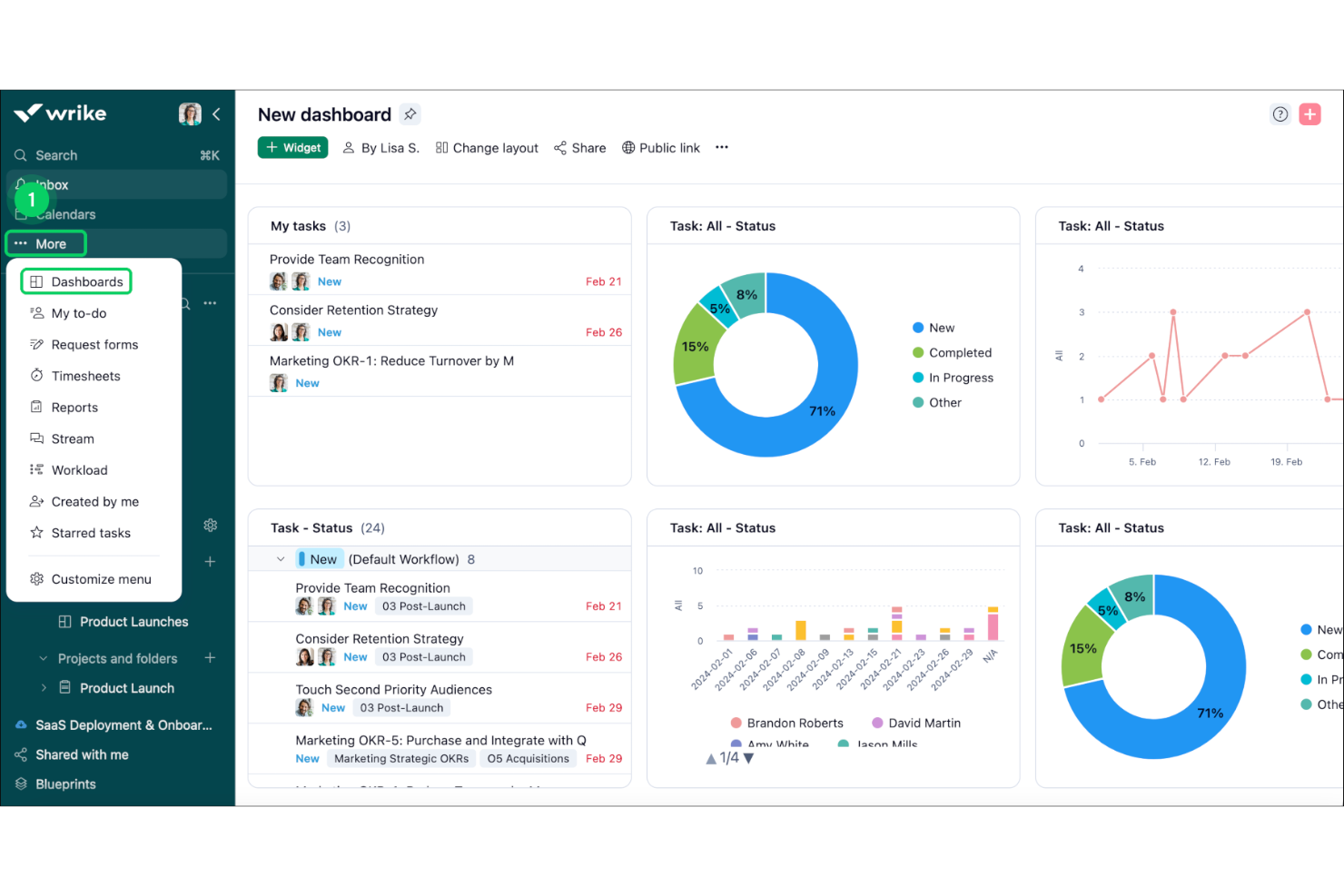This screenshot has height=896, width=1344.
Task: Open the task Provide Team Recognition
Action: coord(346,259)
